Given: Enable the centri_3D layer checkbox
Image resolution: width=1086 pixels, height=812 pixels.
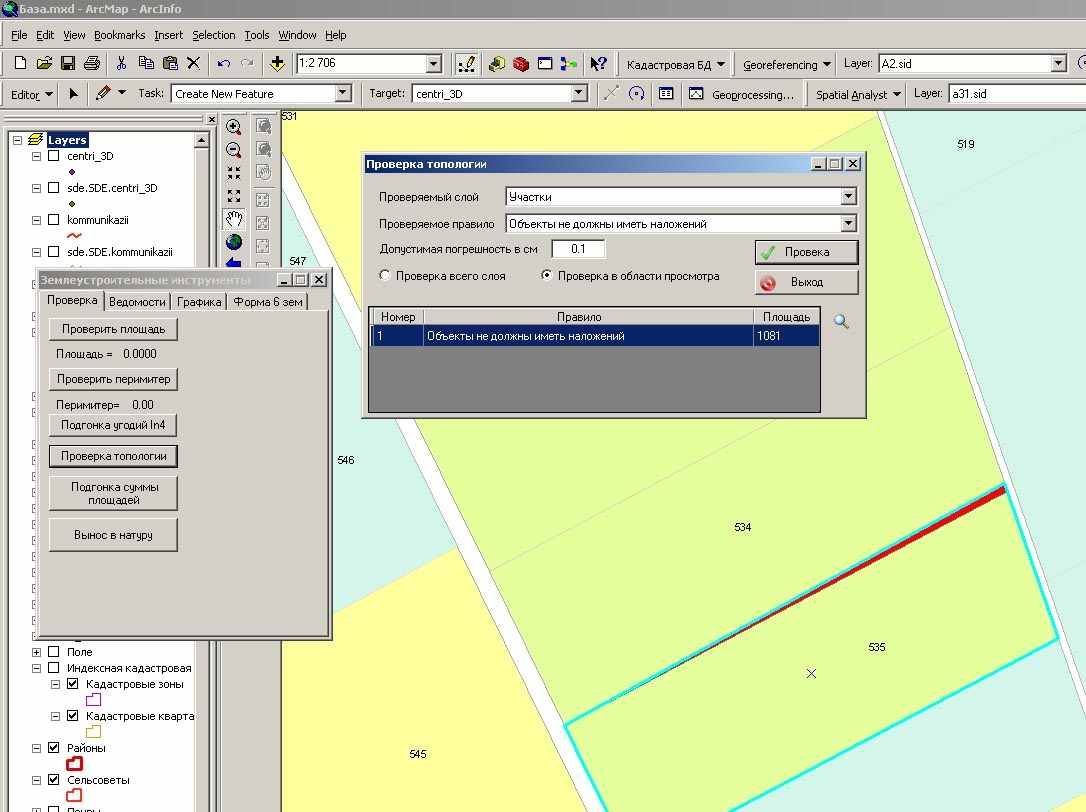Looking at the screenshot, I should point(53,156).
